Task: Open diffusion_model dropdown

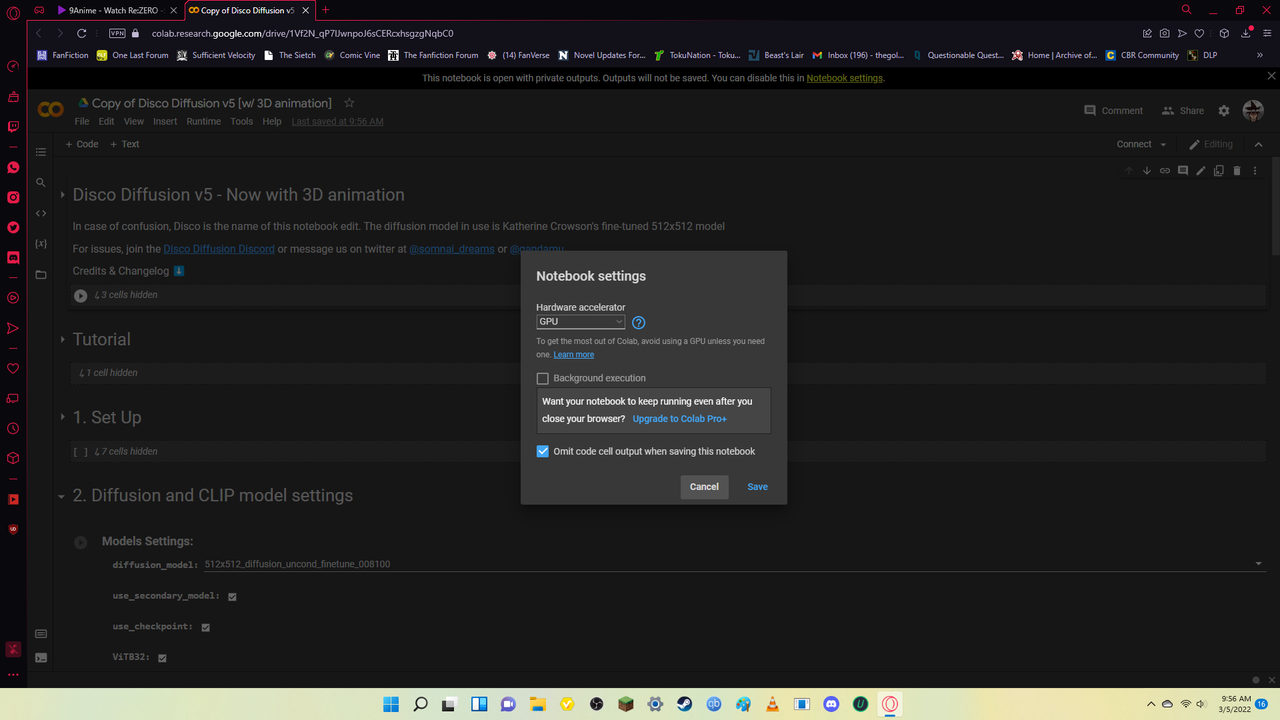Action: 733,564
